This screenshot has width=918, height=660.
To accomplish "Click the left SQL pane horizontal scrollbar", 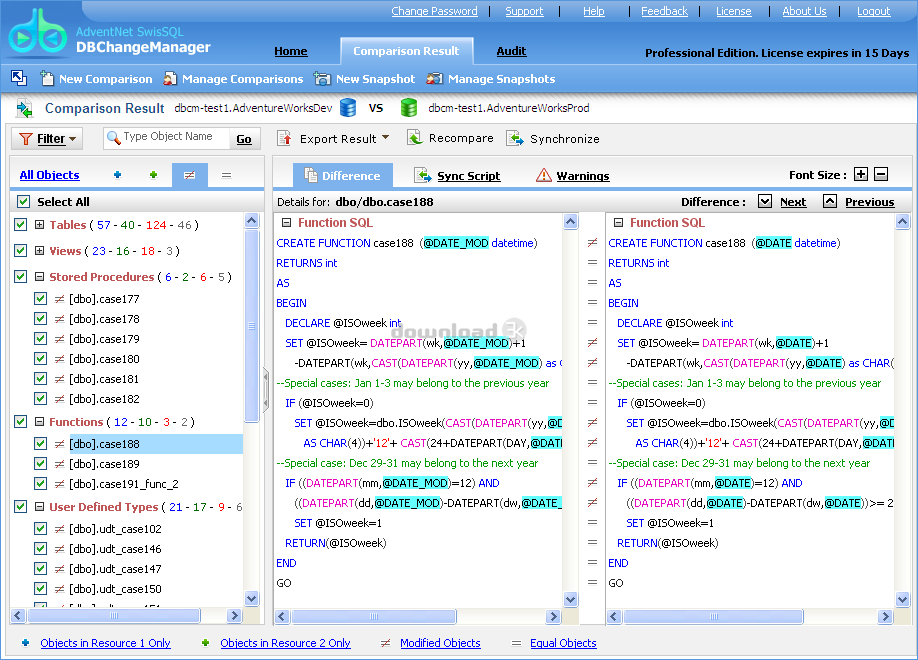I will coord(374,616).
